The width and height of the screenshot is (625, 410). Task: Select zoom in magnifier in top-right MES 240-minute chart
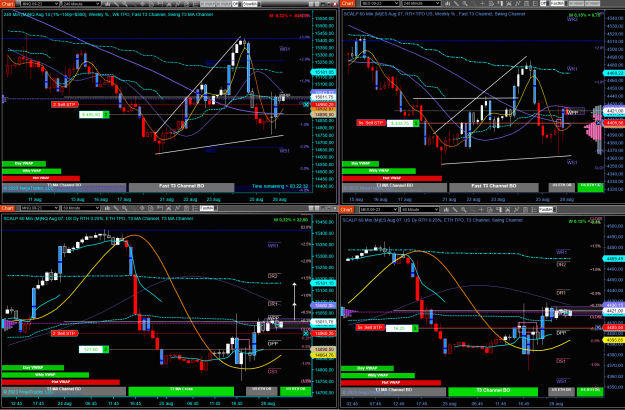(x=465, y=4)
